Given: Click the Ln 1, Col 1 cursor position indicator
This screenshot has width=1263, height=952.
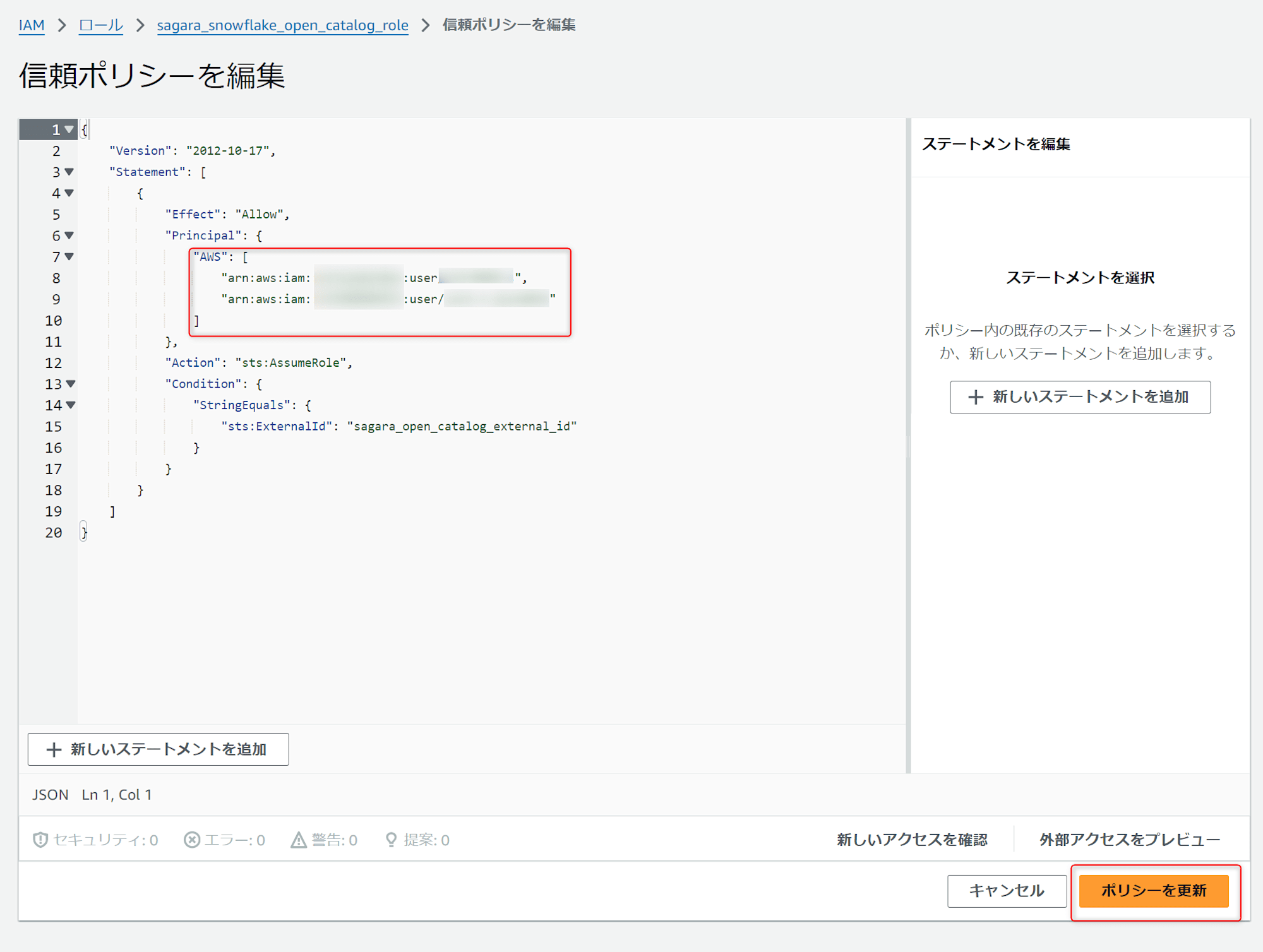Looking at the screenshot, I should point(117,795).
